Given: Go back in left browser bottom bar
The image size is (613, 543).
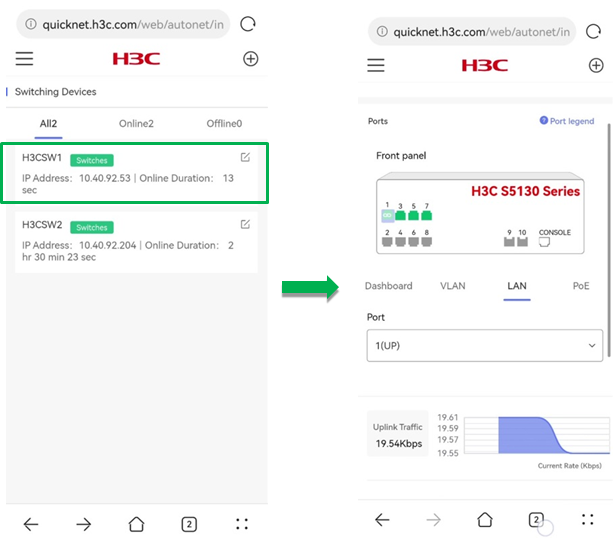Looking at the screenshot, I should pos(31,524).
